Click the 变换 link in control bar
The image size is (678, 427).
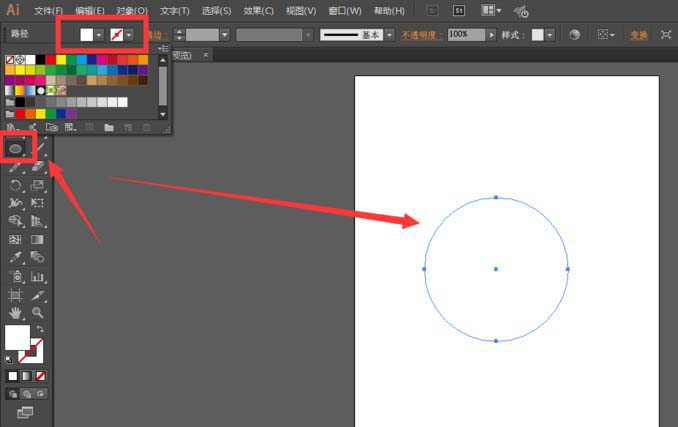click(x=639, y=35)
